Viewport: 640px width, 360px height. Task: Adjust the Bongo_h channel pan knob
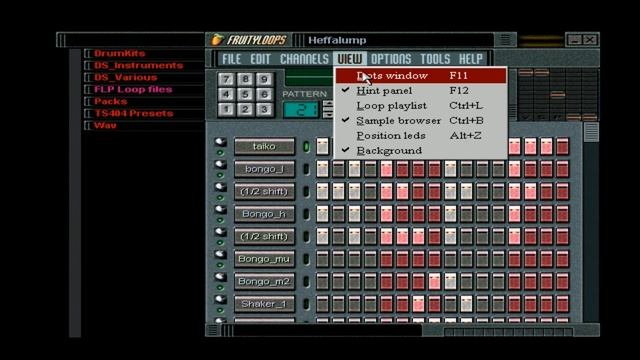point(220,209)
